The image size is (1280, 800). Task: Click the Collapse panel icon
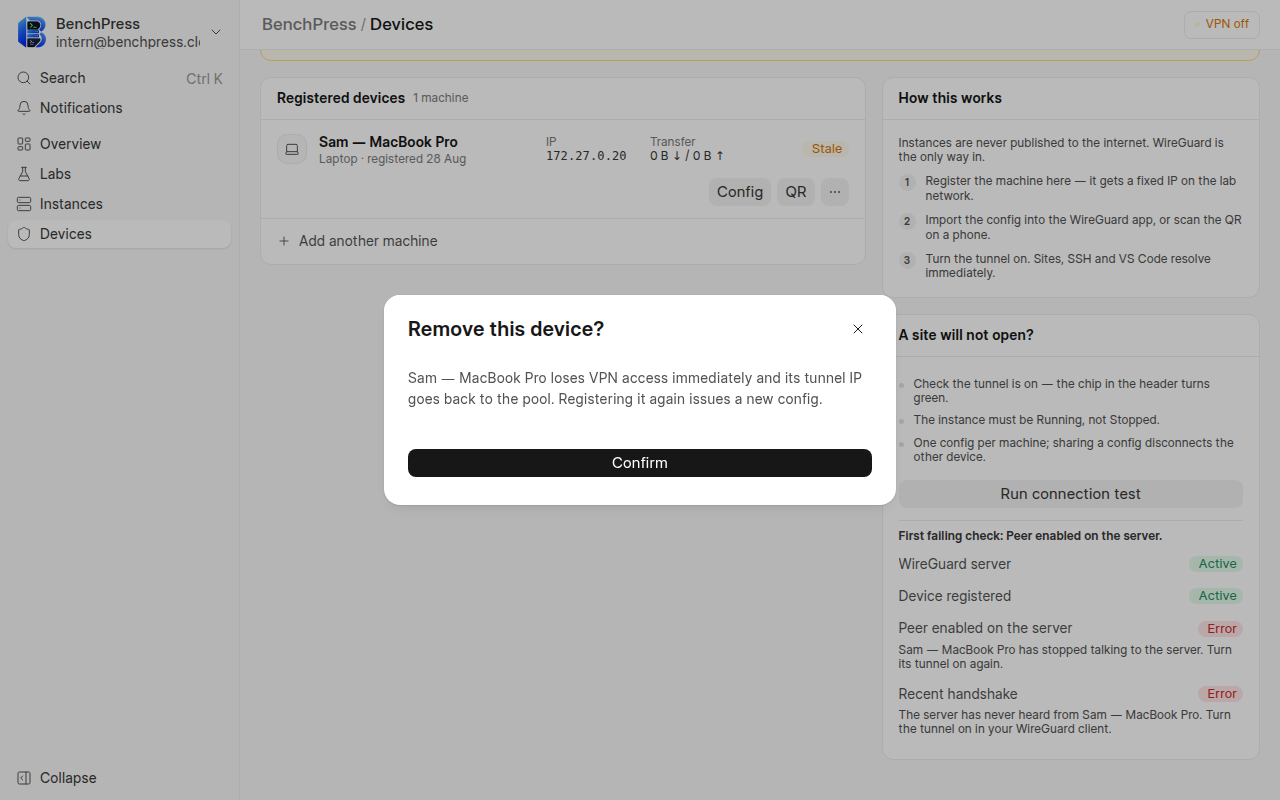[x=24, y=778]
